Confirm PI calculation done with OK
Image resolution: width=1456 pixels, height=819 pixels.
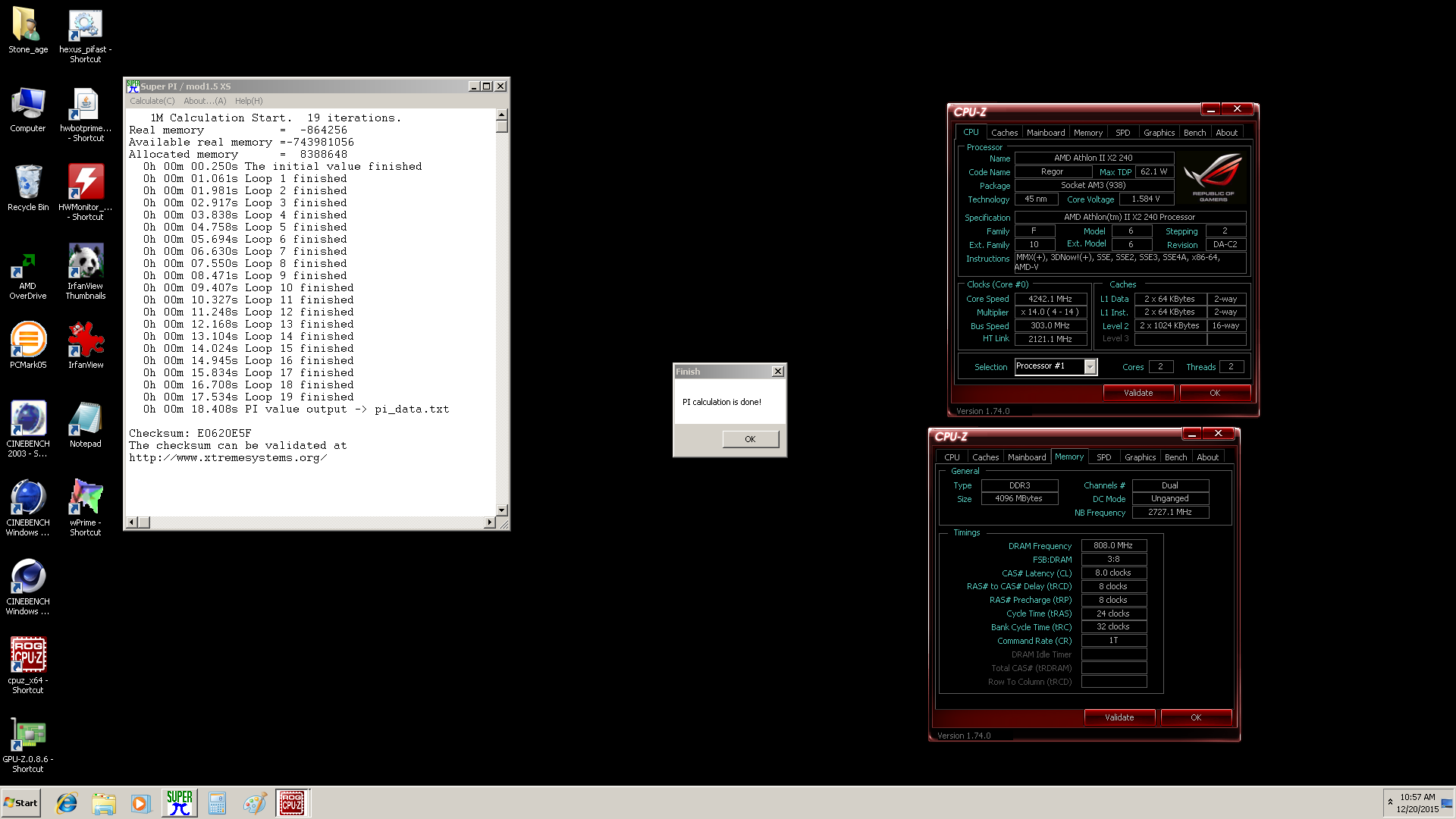pos(750,439)
